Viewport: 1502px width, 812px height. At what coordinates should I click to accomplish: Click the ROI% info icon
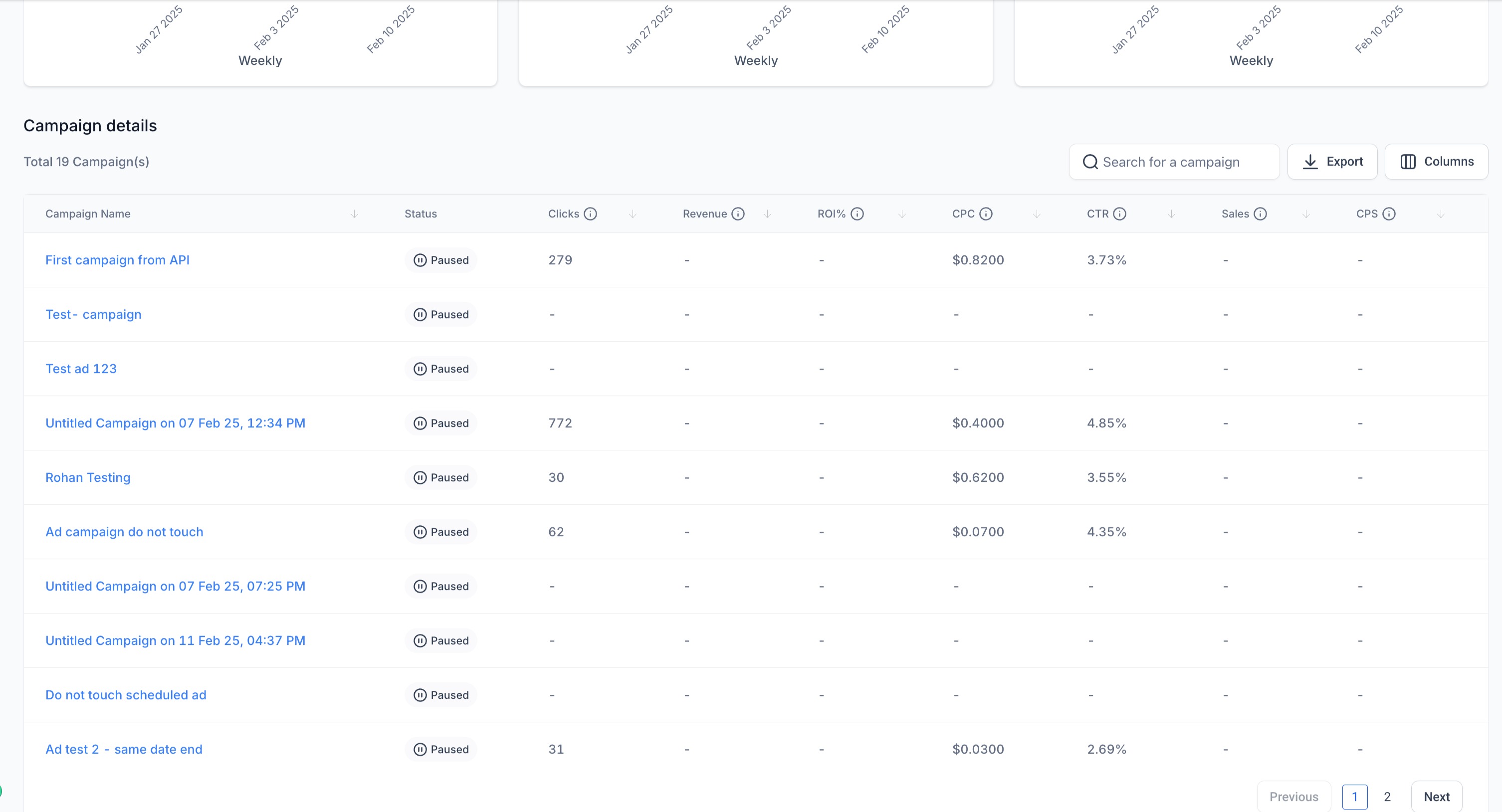857,214
